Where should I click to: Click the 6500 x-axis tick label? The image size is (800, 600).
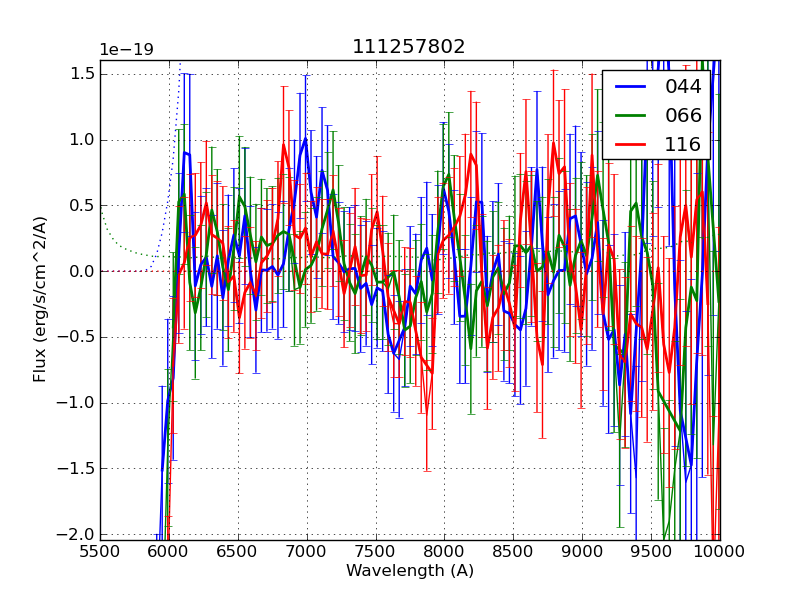(x=238, y=551)
